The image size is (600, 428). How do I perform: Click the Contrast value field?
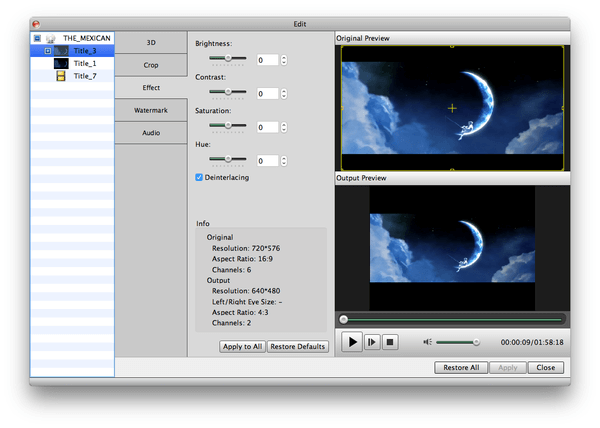point(267,94)
